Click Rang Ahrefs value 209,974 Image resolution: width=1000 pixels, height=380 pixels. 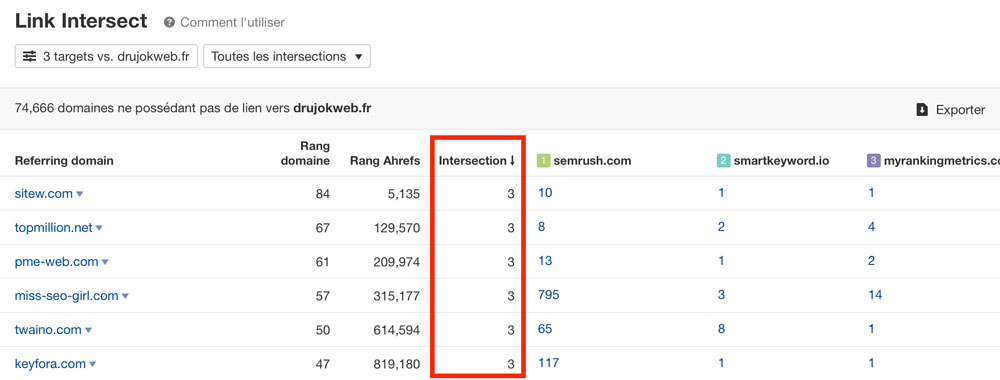click(397, 262)
